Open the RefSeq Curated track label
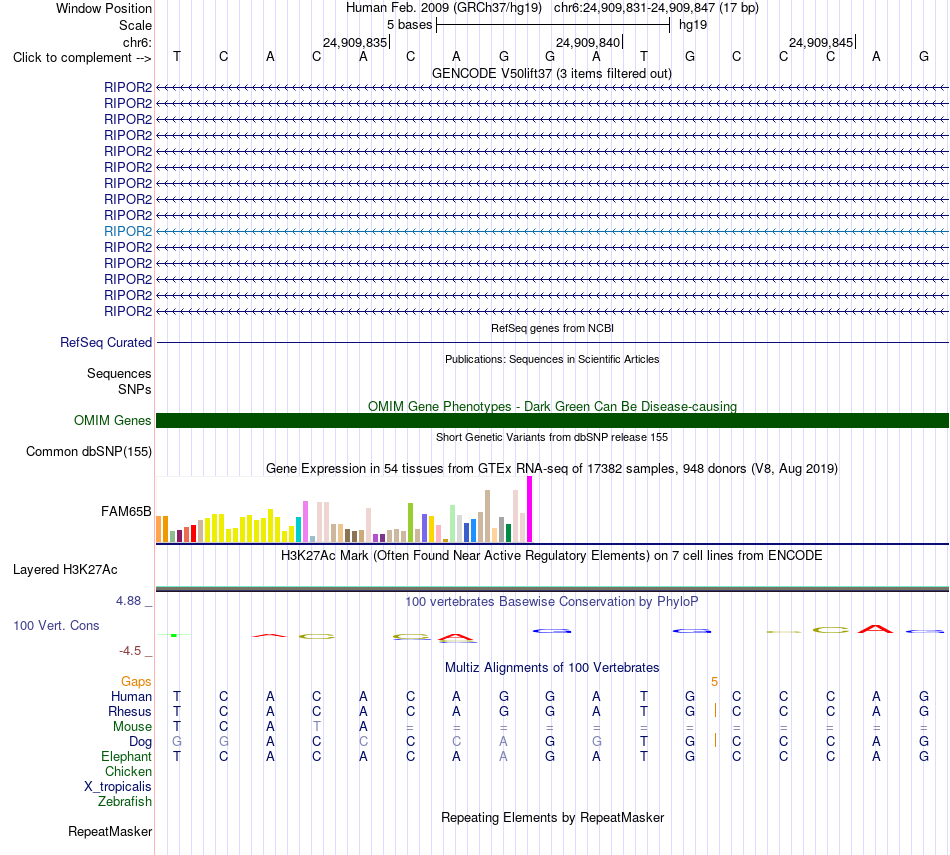This screenshot has height=855, width=950. pos(106,342)
